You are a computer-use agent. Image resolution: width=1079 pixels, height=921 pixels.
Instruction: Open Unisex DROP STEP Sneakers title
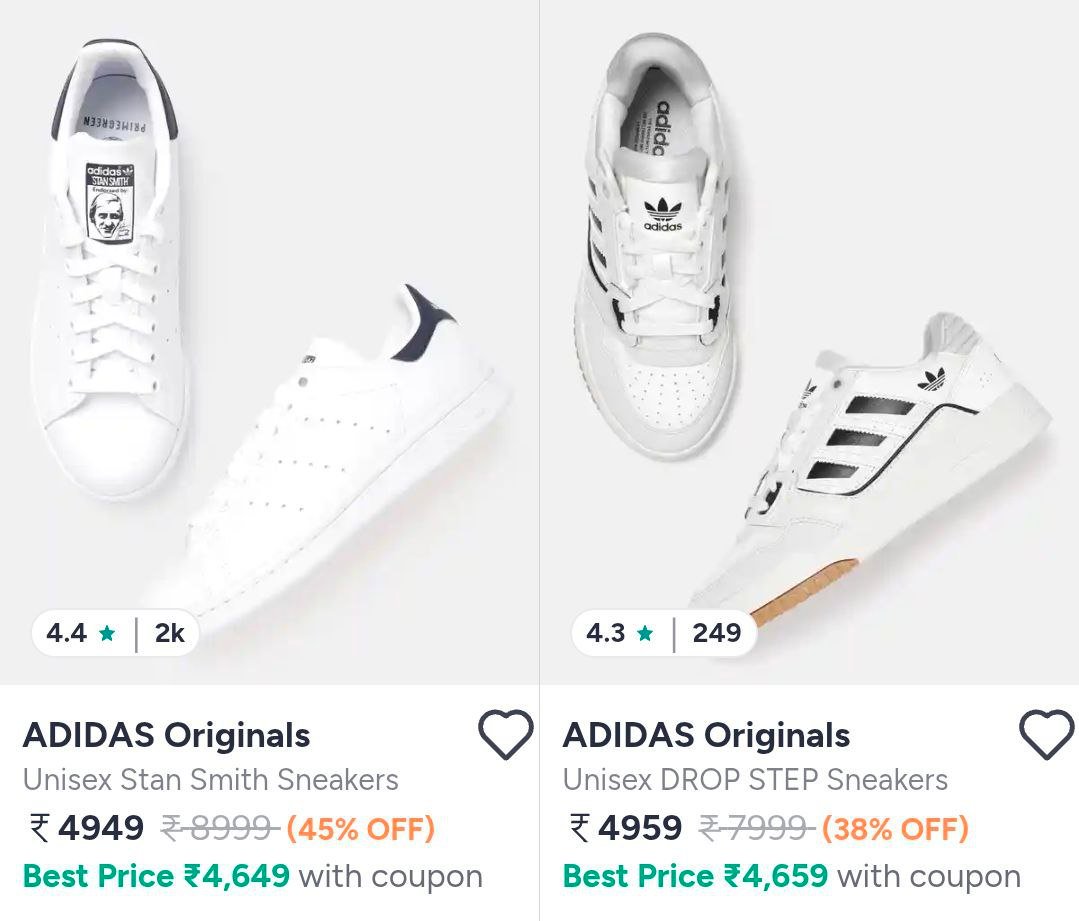click(755, 780)
